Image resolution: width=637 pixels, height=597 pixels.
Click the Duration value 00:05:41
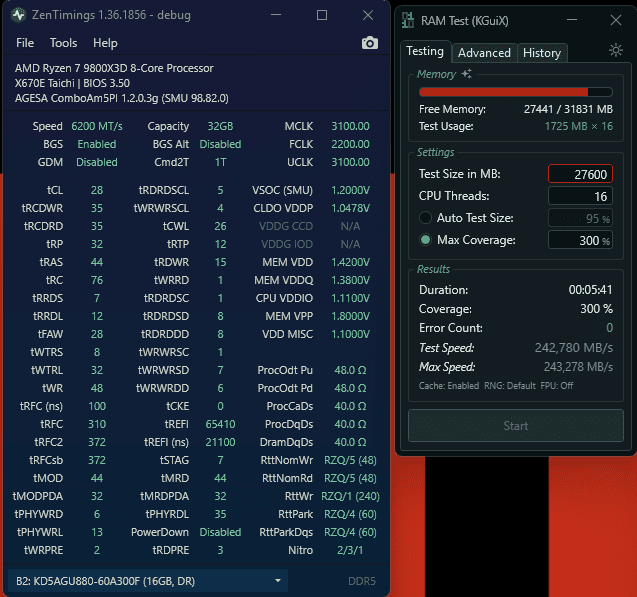pos(590,290)
